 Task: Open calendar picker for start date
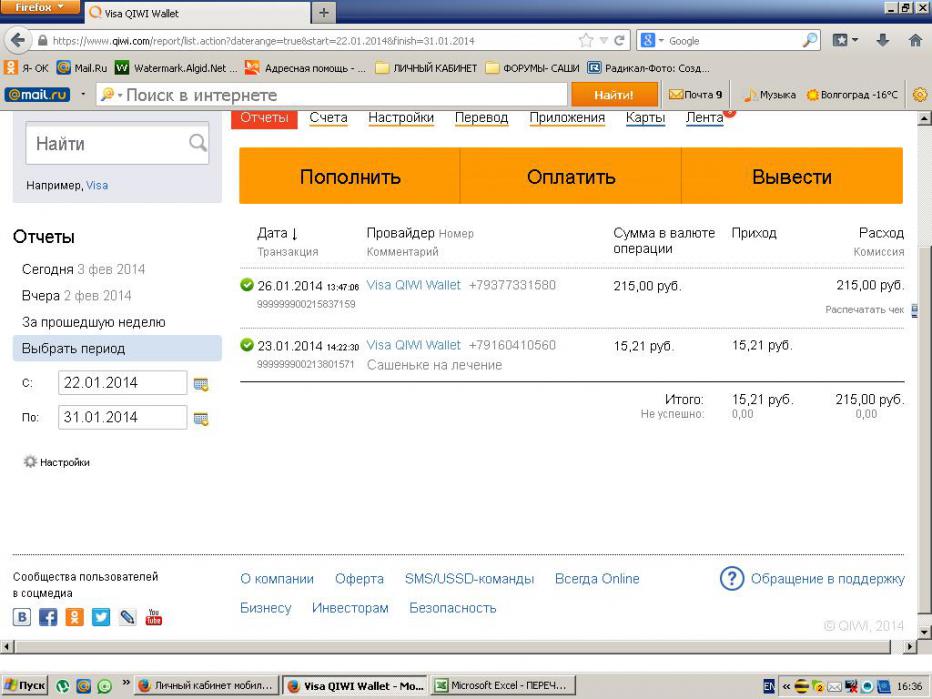(x=200, y=383)
